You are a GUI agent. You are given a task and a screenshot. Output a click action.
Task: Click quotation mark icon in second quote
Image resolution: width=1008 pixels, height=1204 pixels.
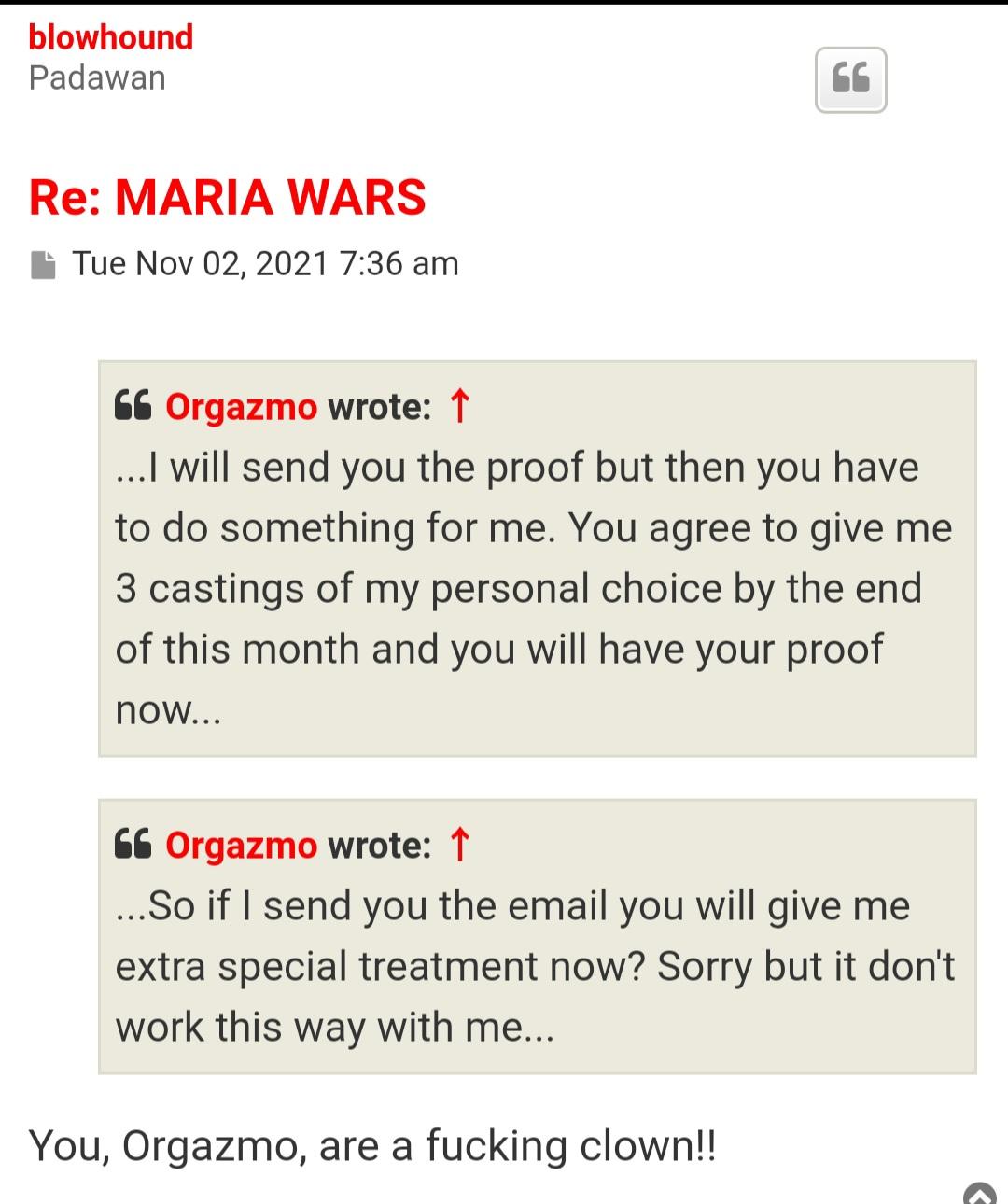coord(133,845)
